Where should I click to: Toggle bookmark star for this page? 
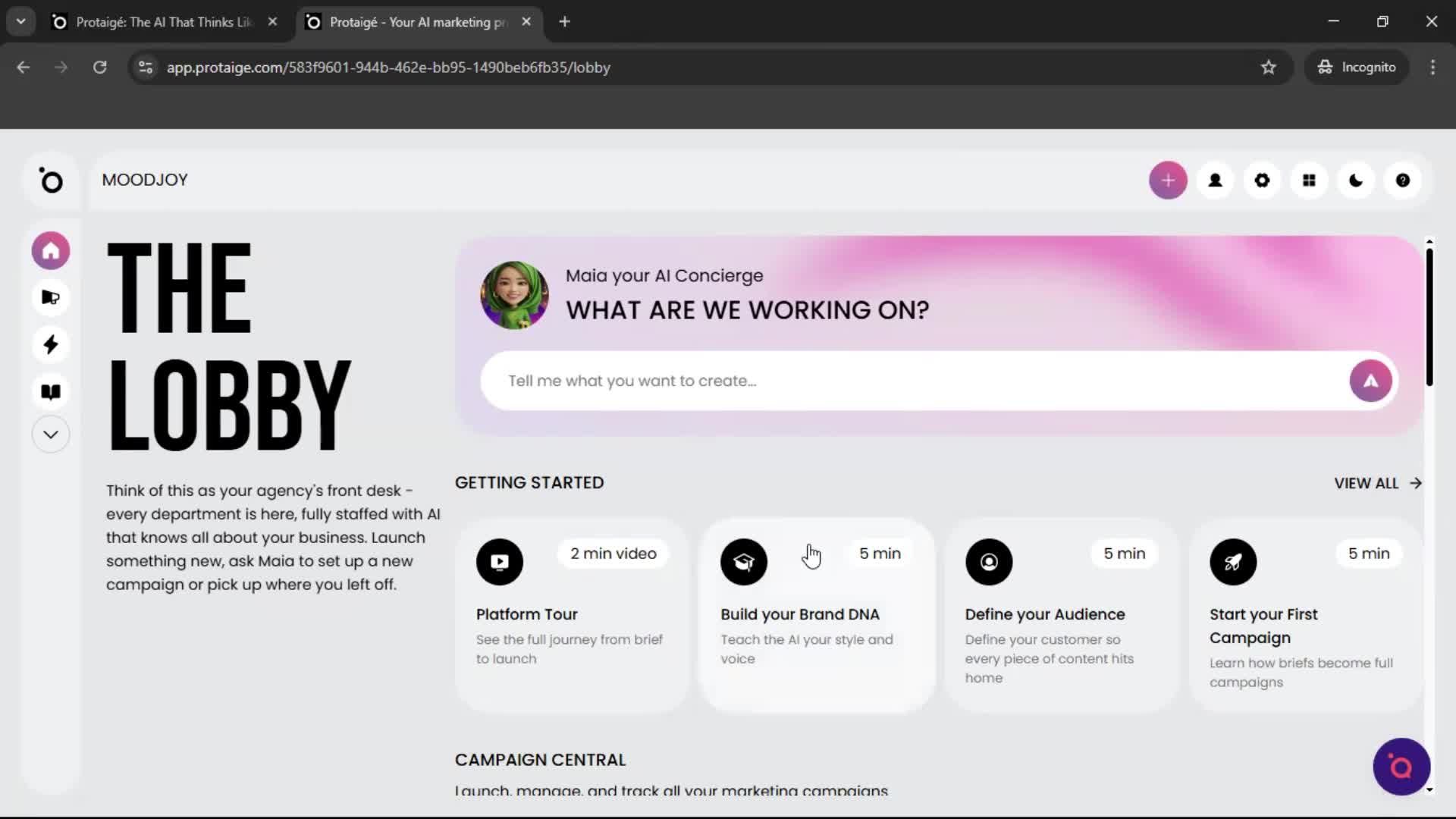(x=1269, y=67)
